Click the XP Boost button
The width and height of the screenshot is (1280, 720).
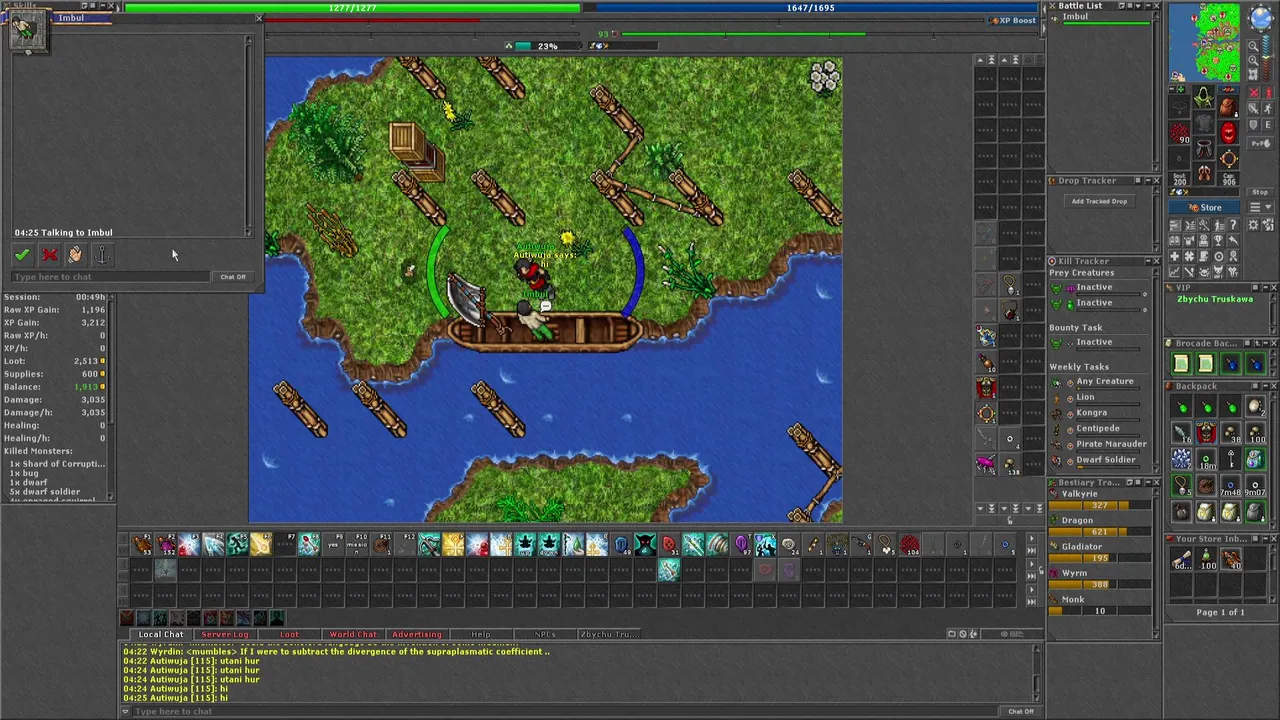click(x=1012, y=20)
